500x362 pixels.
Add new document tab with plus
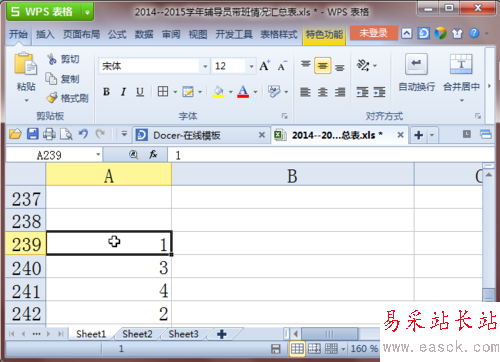click(419, 135)
